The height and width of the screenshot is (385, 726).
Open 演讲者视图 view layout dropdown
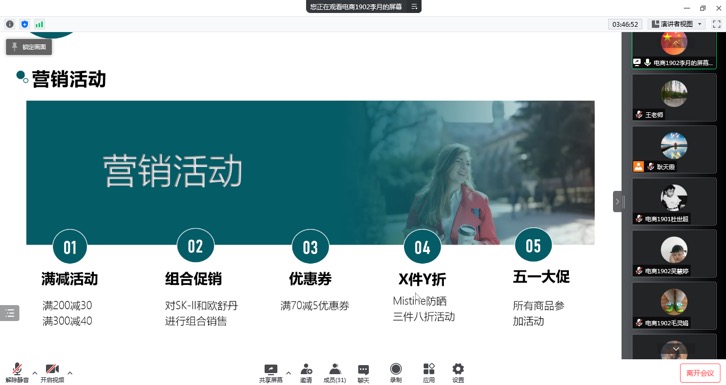click(676, 24)
